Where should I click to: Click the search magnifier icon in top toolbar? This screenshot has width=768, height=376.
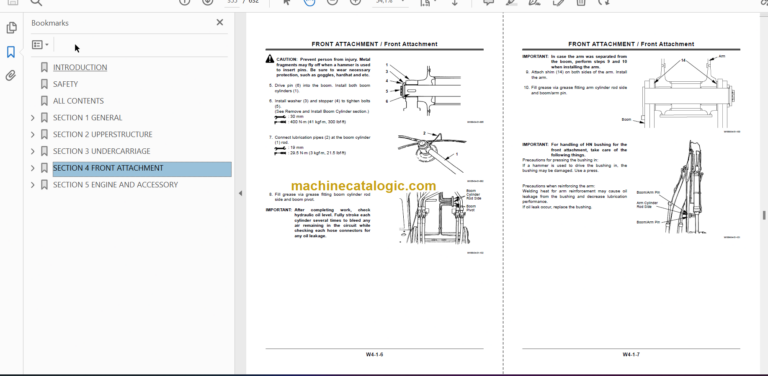click(36, 2)
